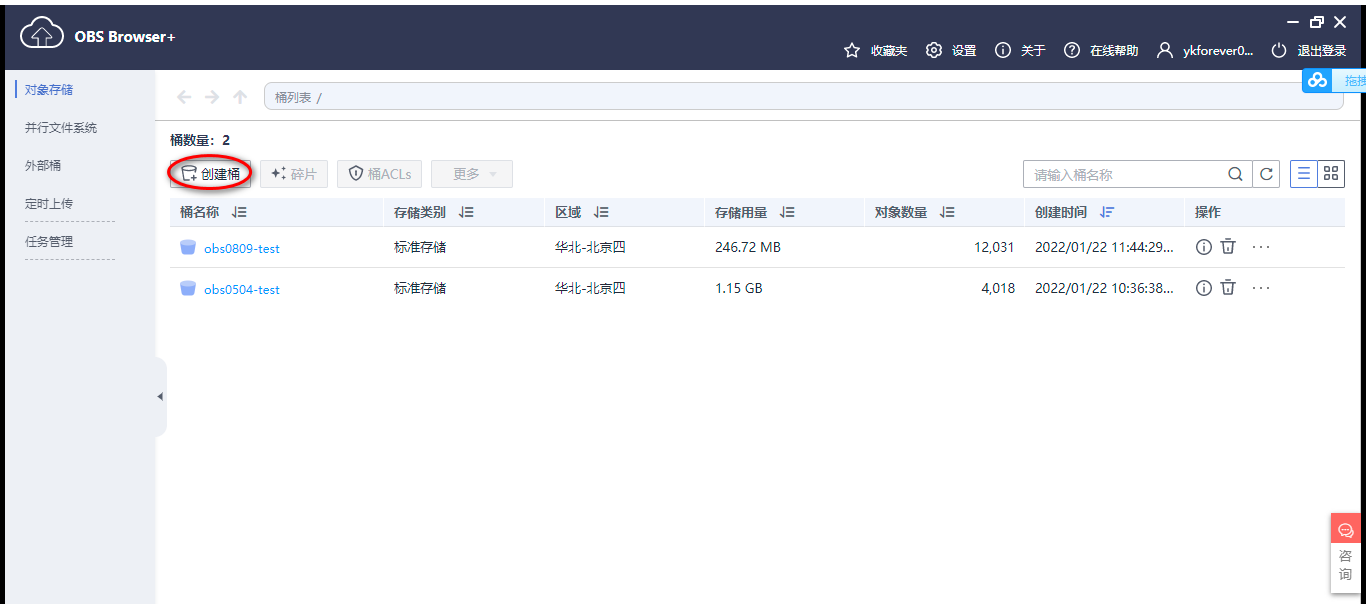Open more actions for obs0504-test
Screen dimensions: 1366x604
coord(1261,288)
